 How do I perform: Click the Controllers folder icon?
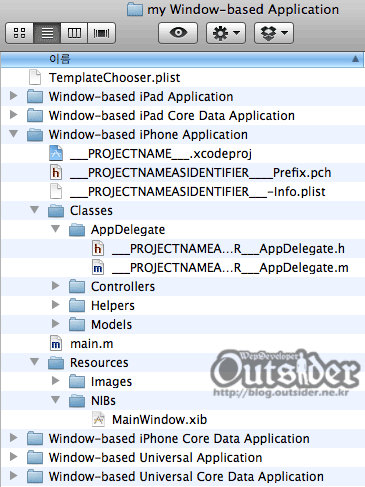click(77, 287)
